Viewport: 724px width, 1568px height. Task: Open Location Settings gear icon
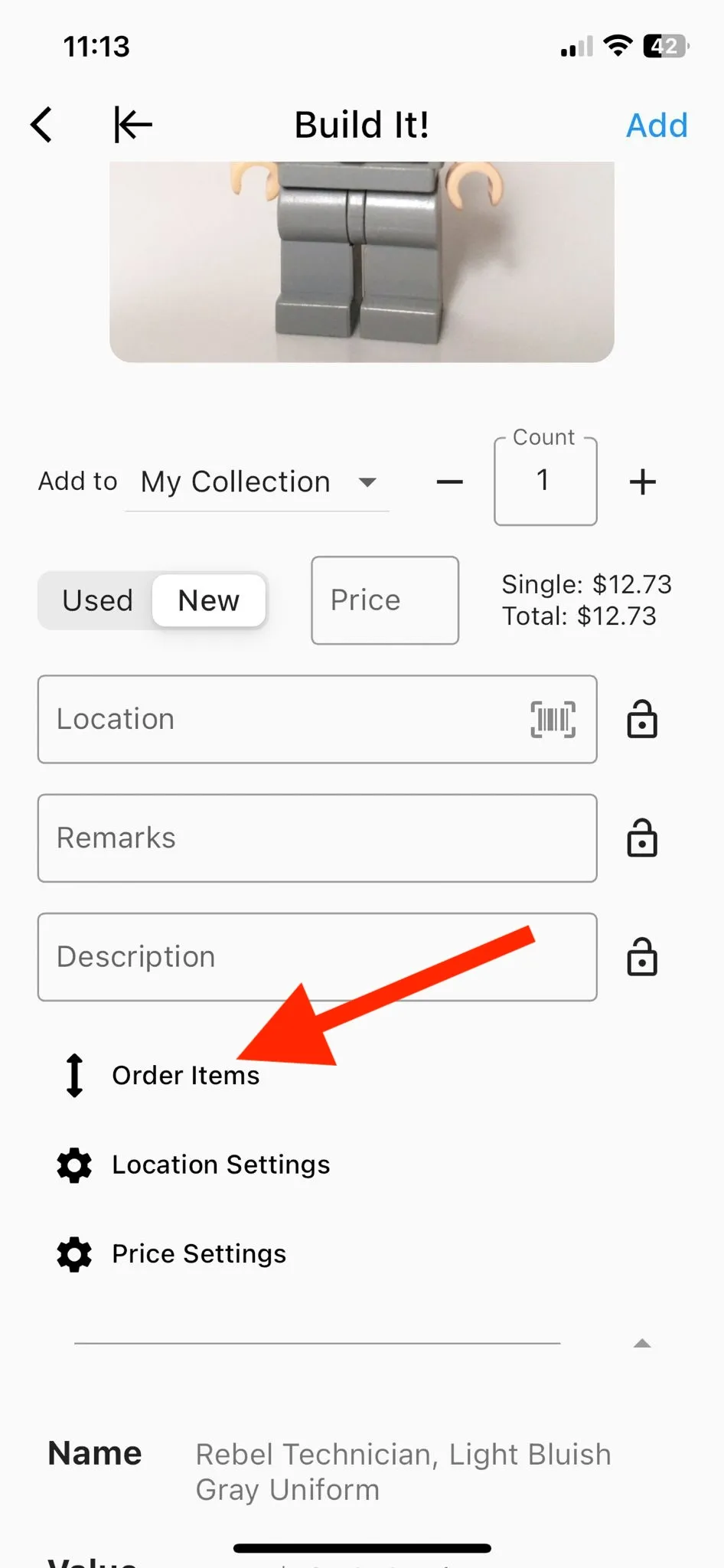click(74, 1165)
